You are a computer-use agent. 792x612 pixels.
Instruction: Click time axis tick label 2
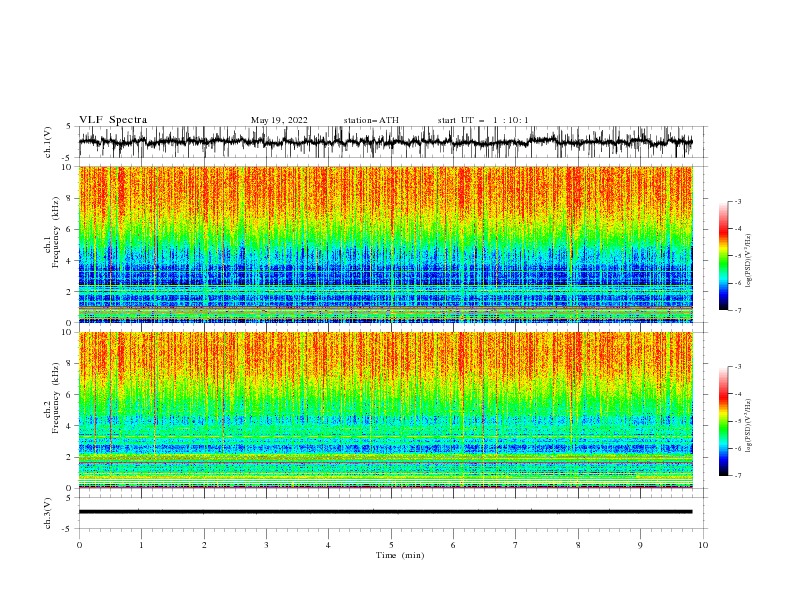pyautogui.click(x=204, y=545)
